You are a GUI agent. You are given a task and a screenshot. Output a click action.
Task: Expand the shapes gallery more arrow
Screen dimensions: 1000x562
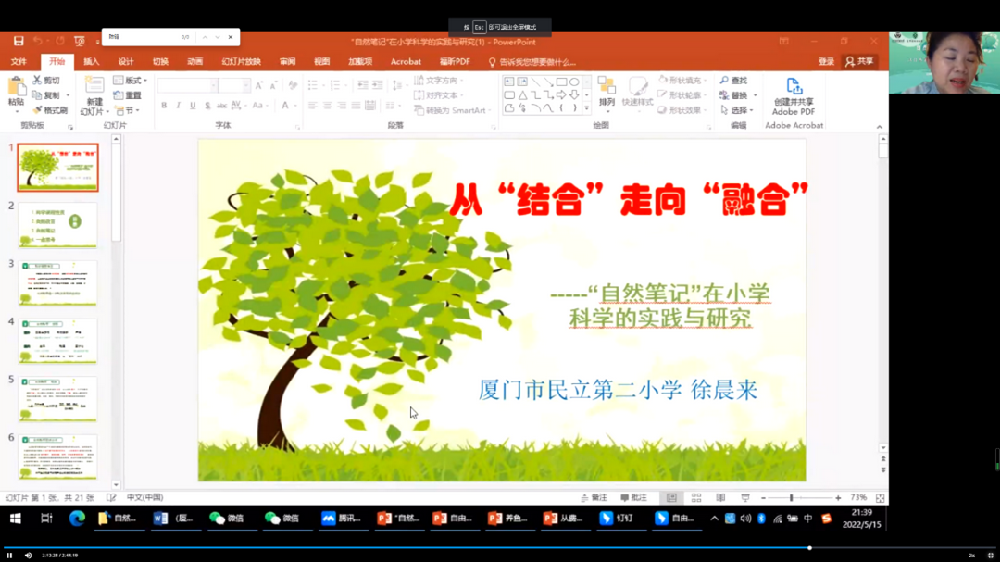click(587, 108)
